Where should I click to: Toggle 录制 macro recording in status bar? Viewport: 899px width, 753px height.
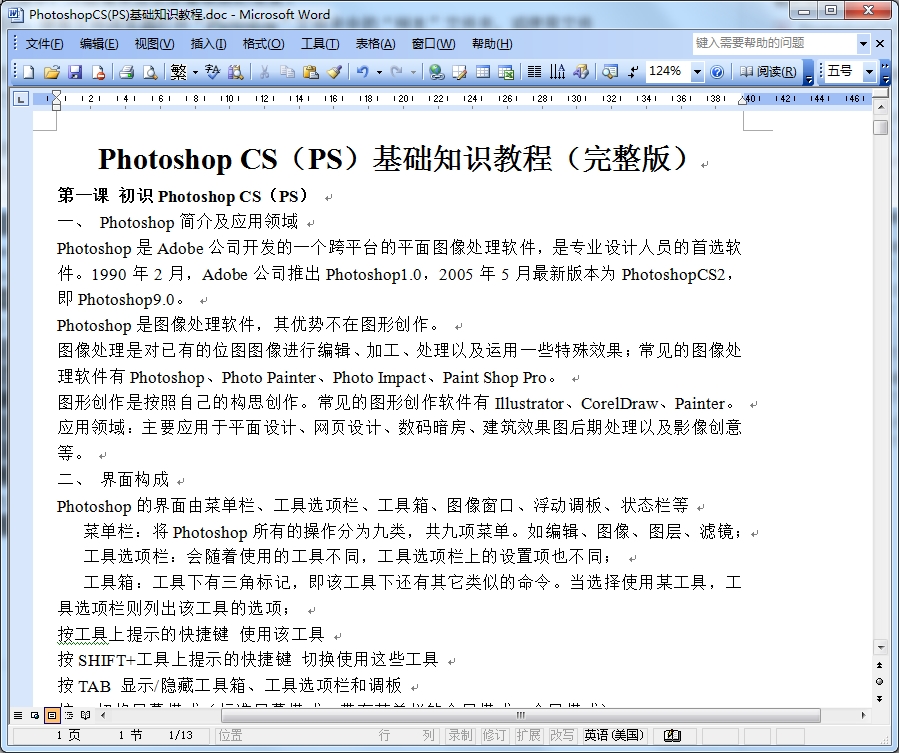coord(460,735)
